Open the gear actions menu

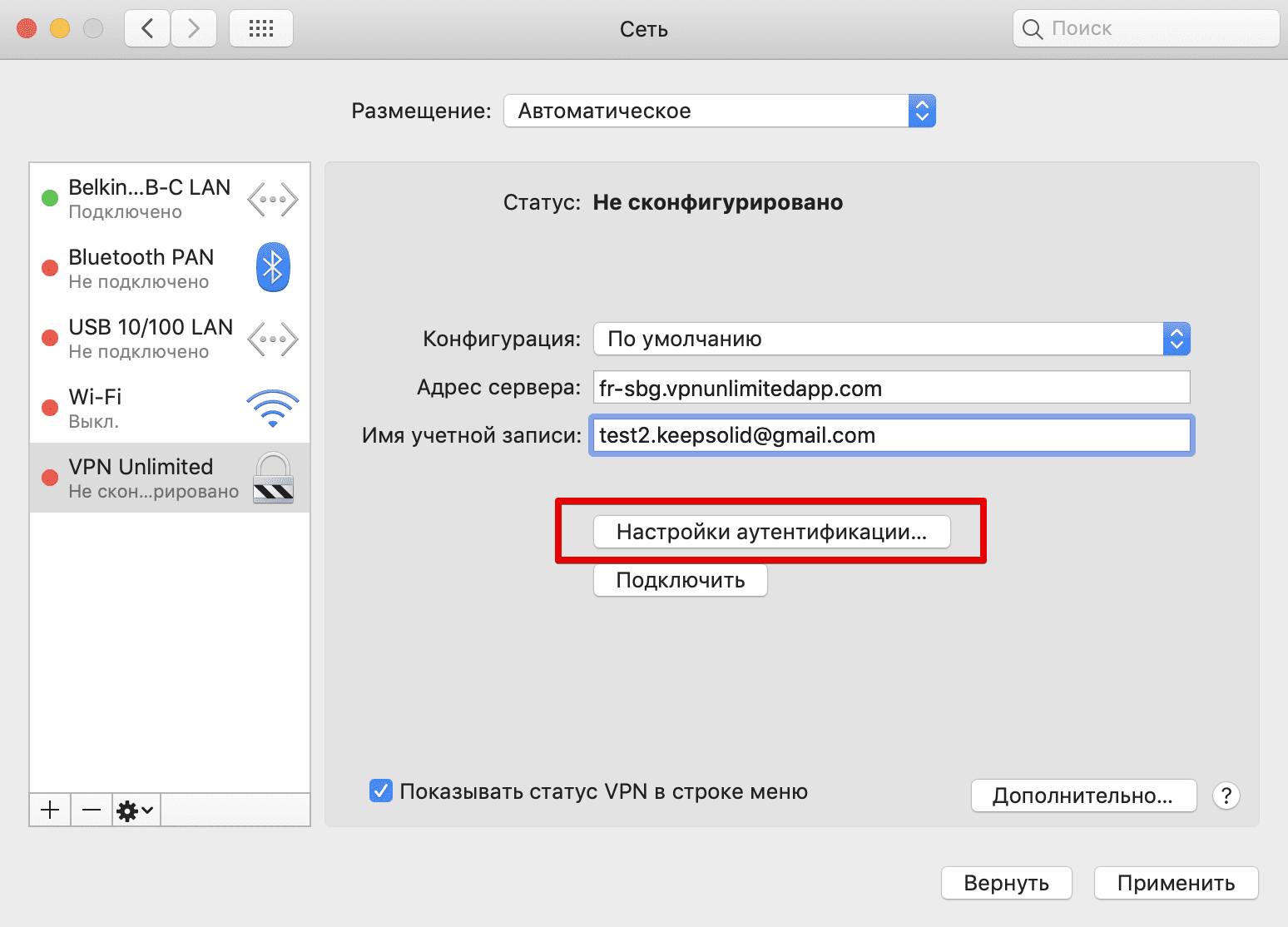point(136,810)
